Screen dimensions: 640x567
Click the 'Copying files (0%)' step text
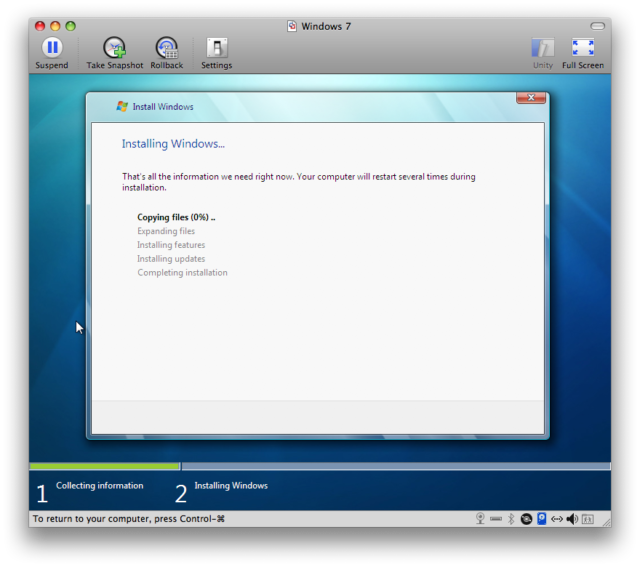(176, 217)
